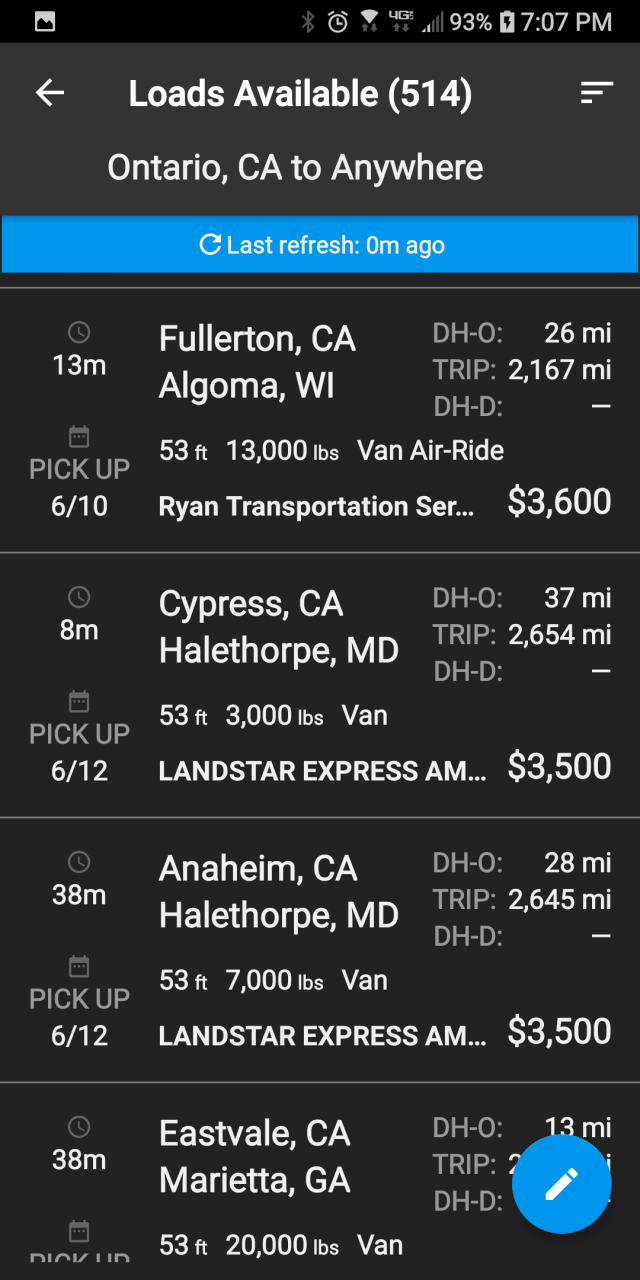Open the sort options icon
Viewport: 640px width, 1280px height.
[x=596, y=93]
